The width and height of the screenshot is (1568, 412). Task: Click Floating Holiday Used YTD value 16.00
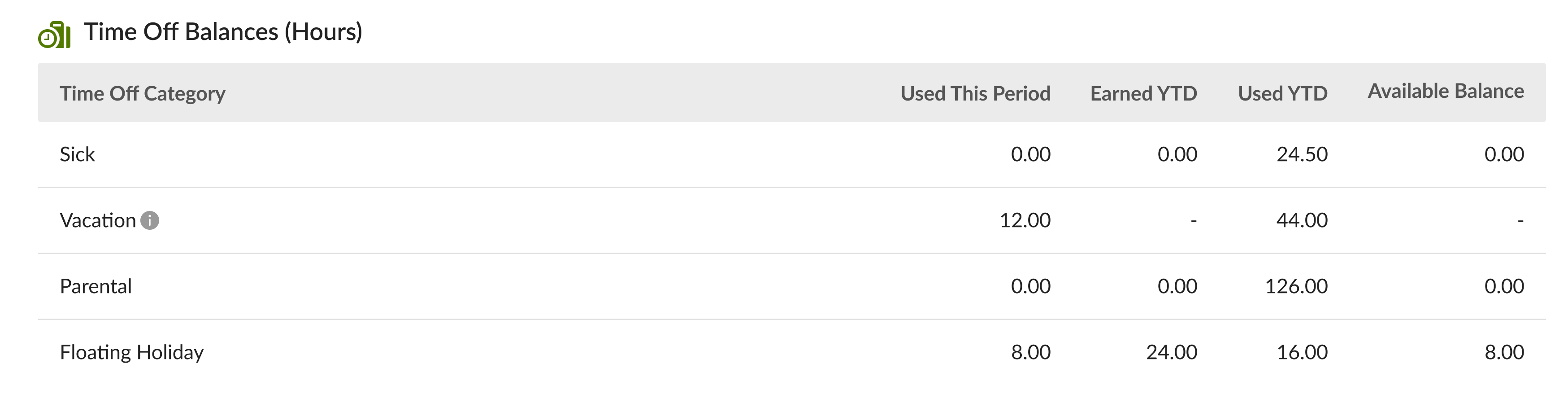point(1302,352)
